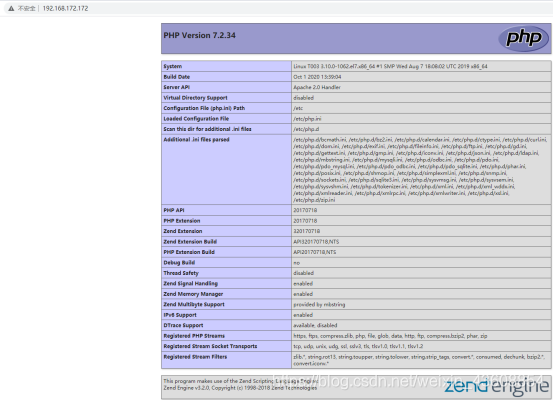Click the Thread Safety row label

[x=181, y=273]
